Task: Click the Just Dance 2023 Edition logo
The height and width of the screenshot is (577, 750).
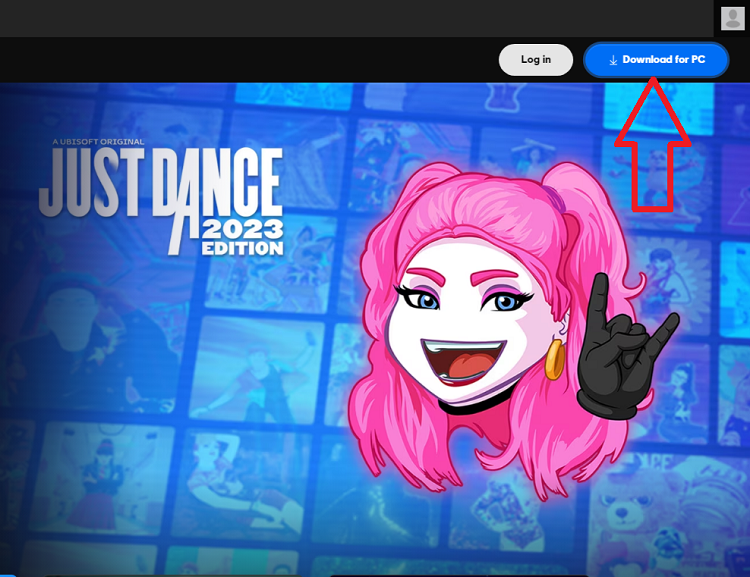Action: coord(161,196)
